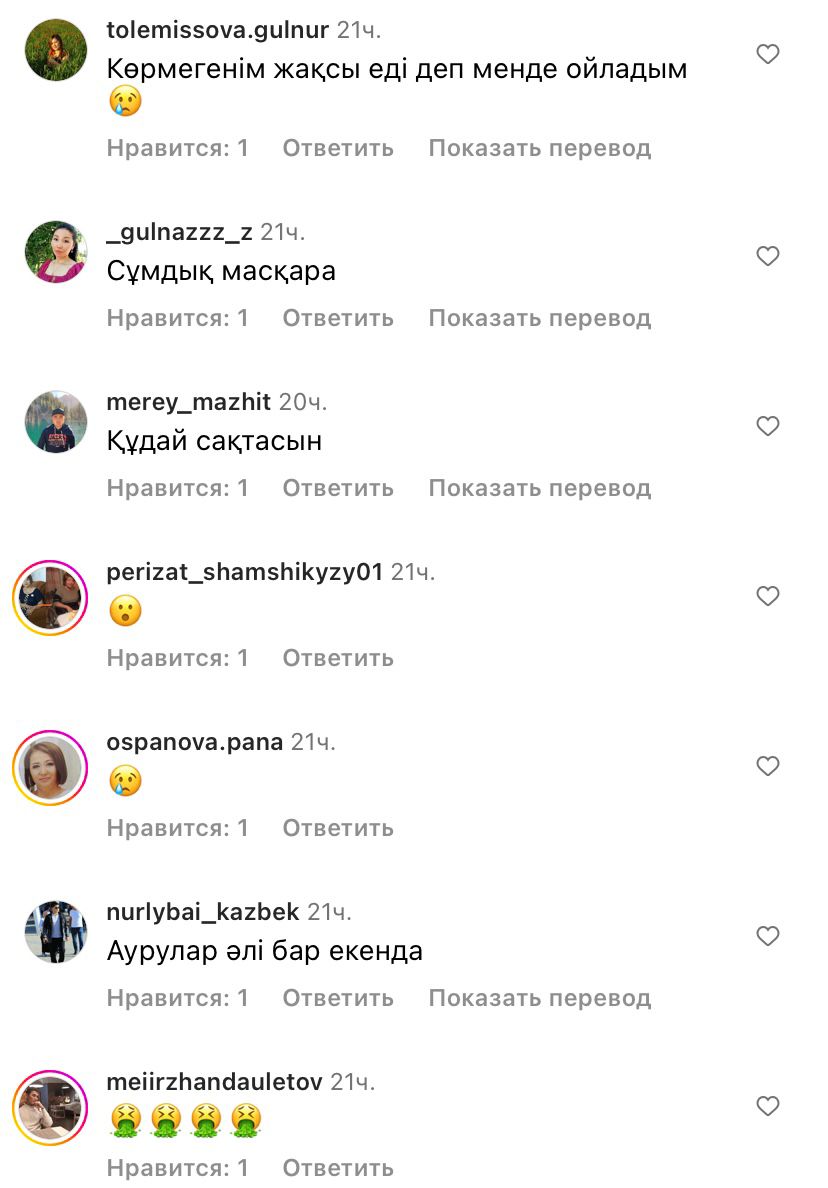Reply to _gulnazzz_z's comment
Screen dimensions: 828x1188
(x=338, y=318)
